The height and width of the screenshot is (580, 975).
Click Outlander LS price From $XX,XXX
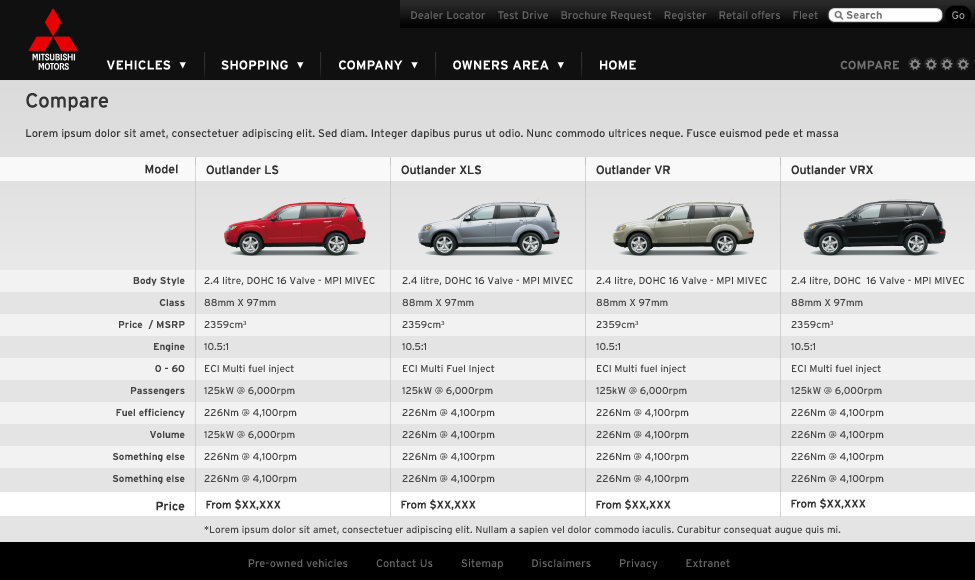click(x=243, y=505)
